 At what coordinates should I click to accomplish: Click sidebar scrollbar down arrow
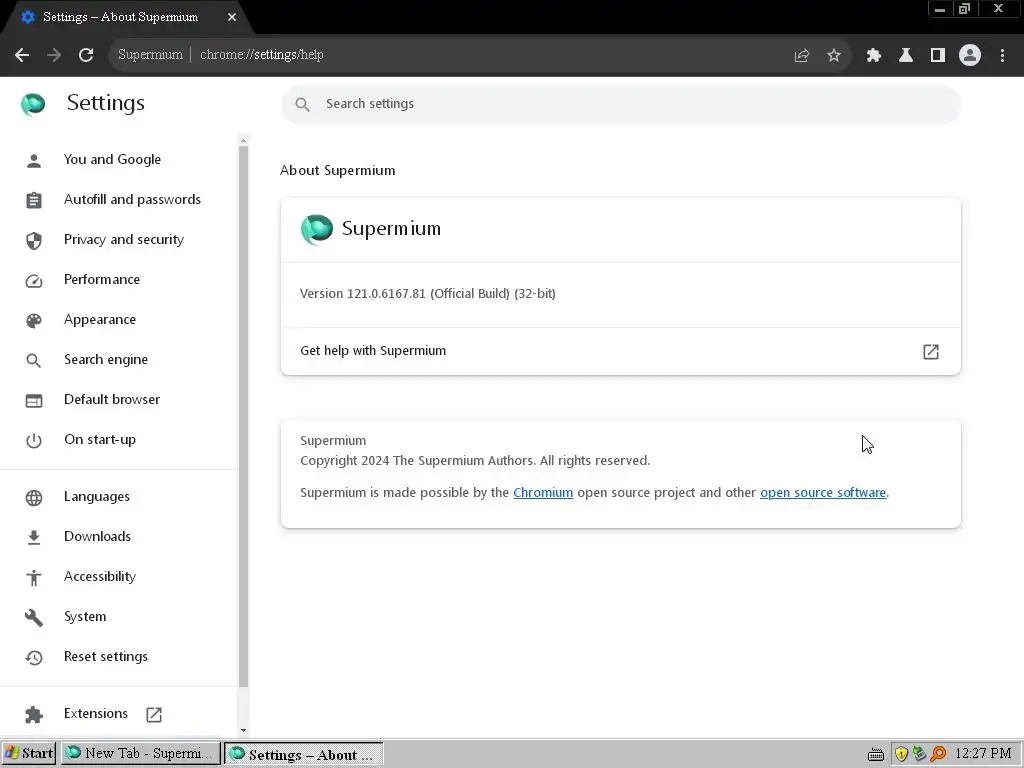[244, 731]
